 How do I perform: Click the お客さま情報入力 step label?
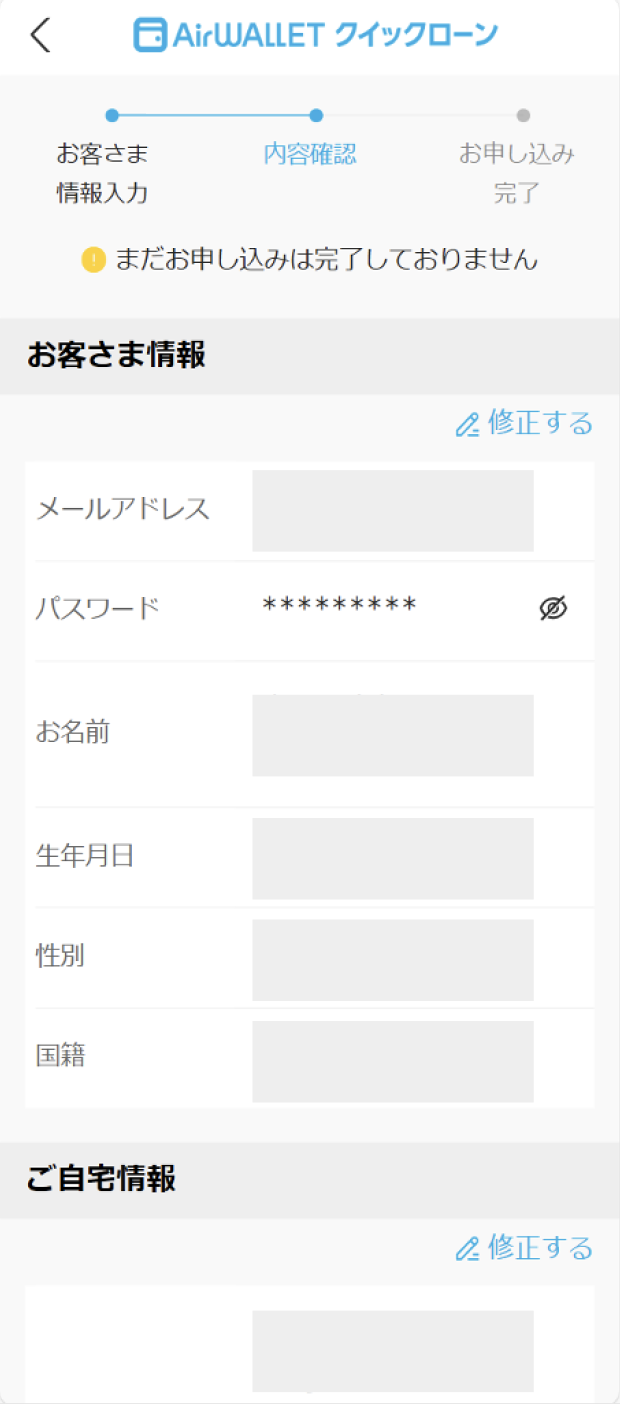click(x=102, y=173)
